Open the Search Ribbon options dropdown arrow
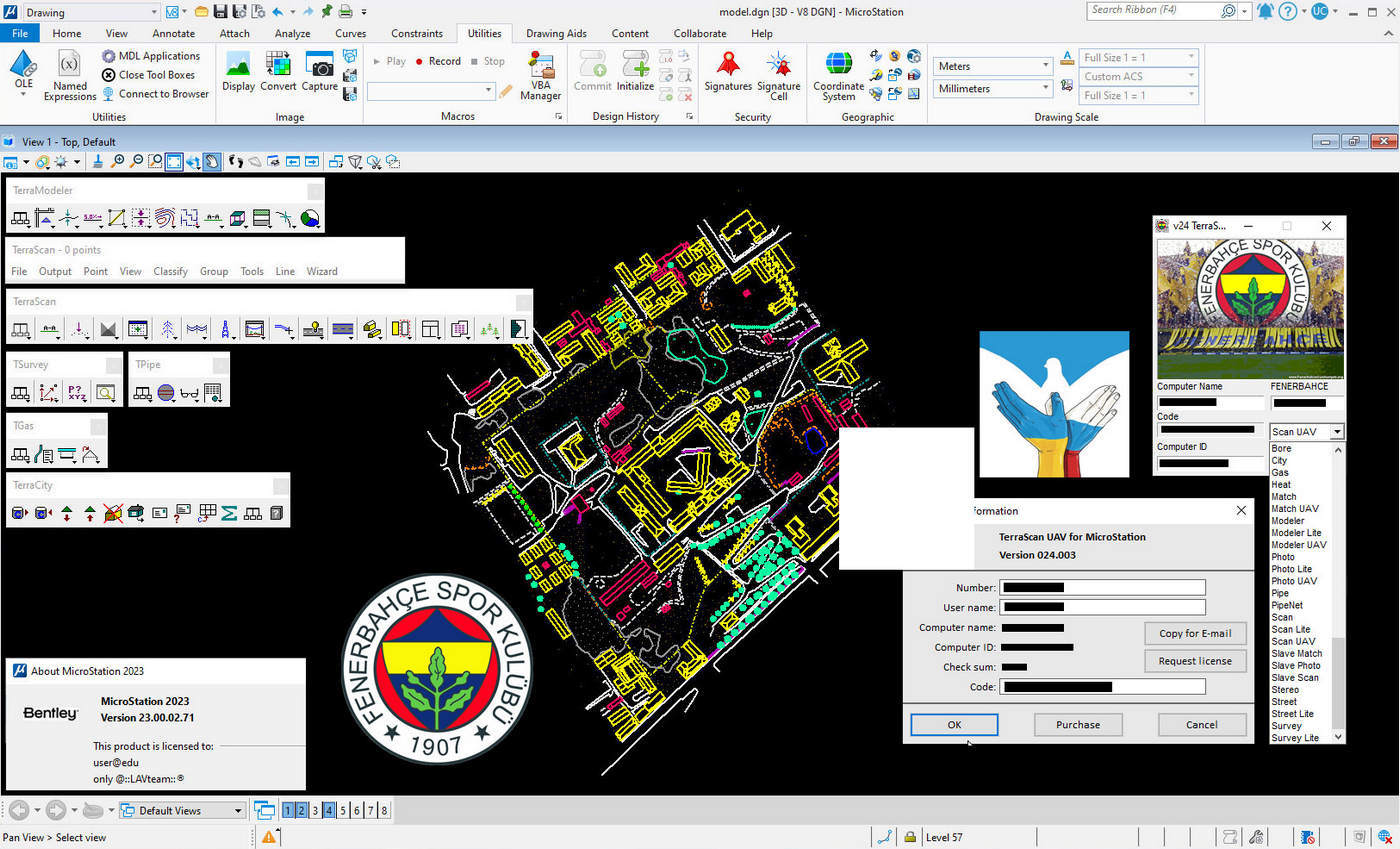The height and width of the screenshot is (849, 1400). (1245, 11)
